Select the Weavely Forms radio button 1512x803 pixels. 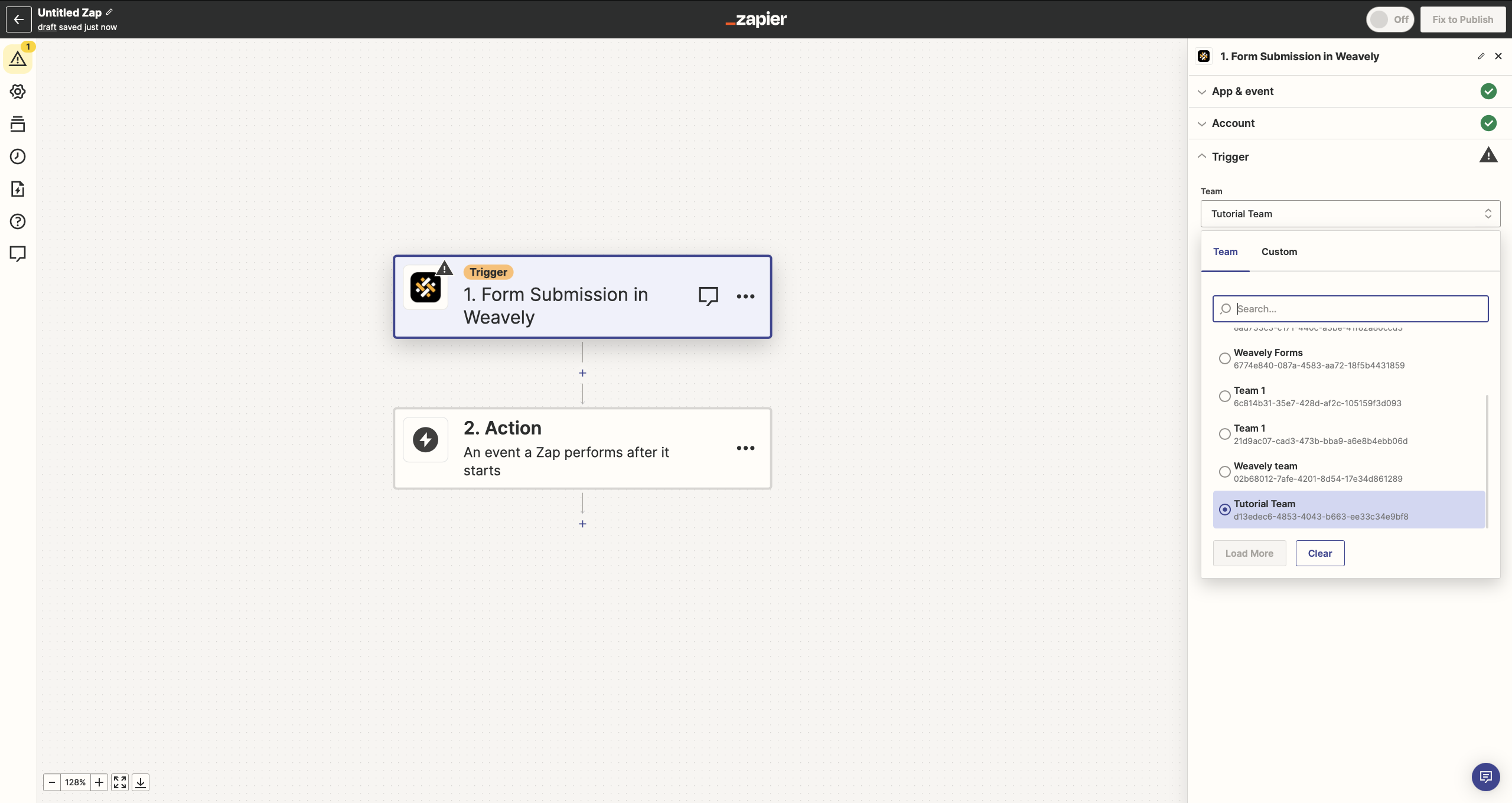1223,357
